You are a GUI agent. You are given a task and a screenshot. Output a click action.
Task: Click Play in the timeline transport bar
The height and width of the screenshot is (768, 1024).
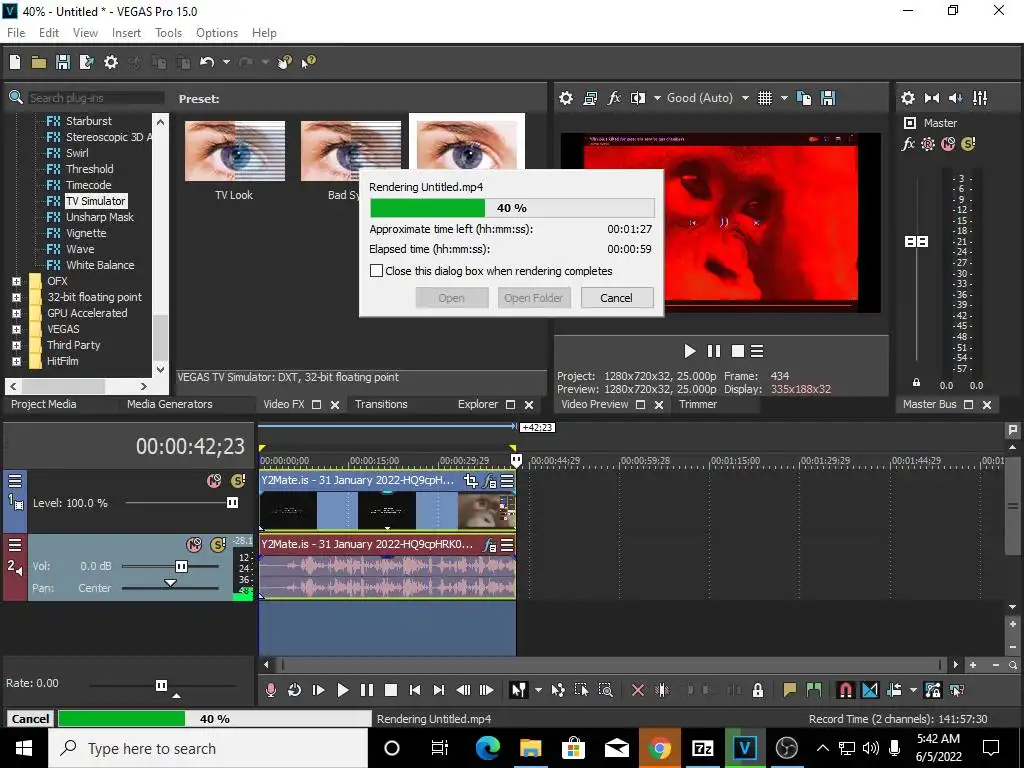[x=342, y=690]
